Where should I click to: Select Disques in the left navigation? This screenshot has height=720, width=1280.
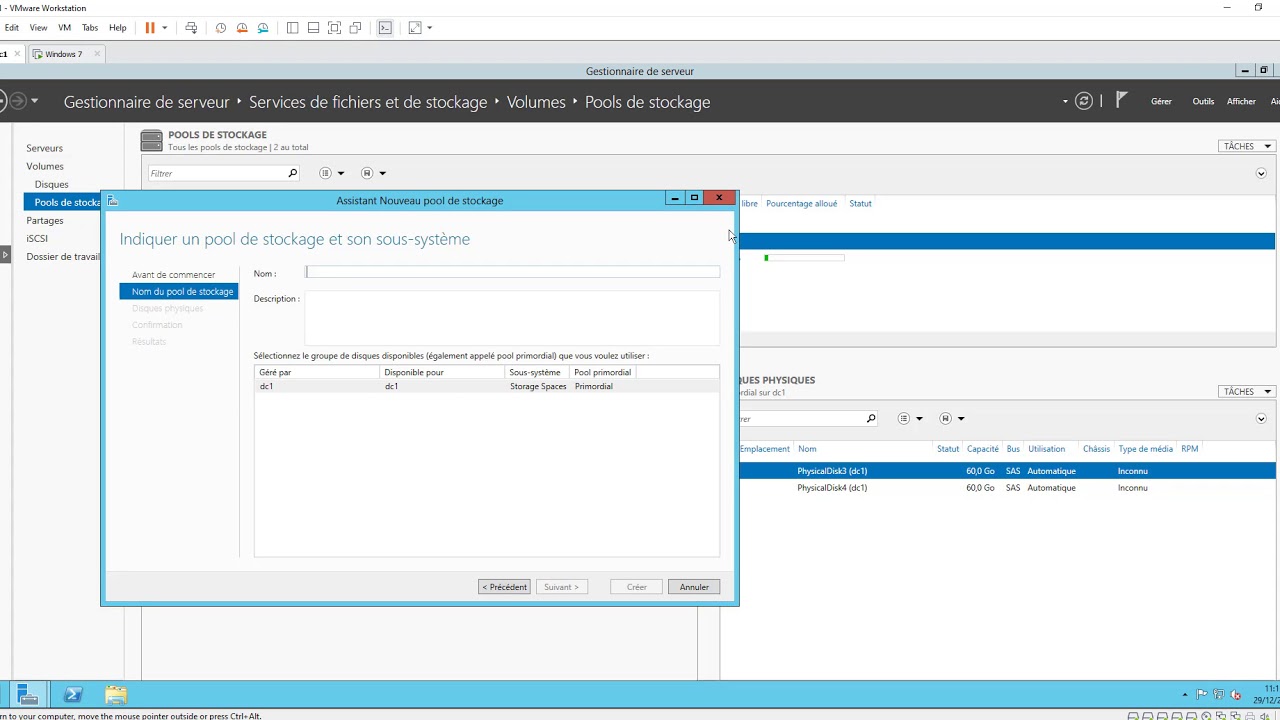pos(51,184)
